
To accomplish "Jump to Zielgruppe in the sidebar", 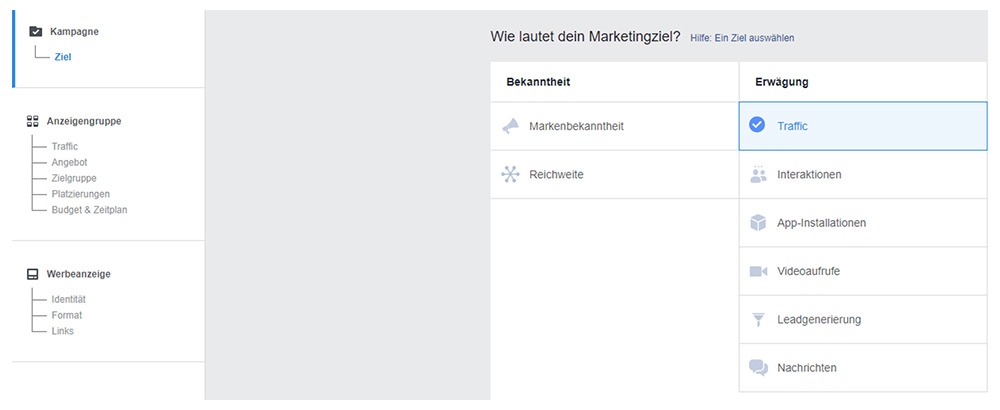I will (74, 178).
